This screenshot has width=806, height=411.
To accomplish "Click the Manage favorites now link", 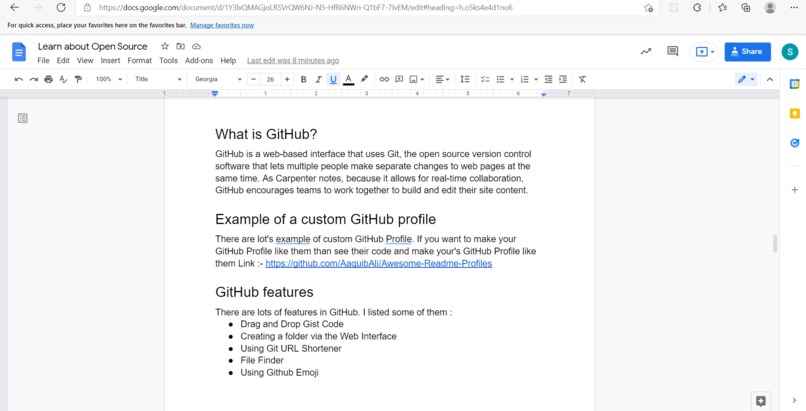I will [222, 25].
